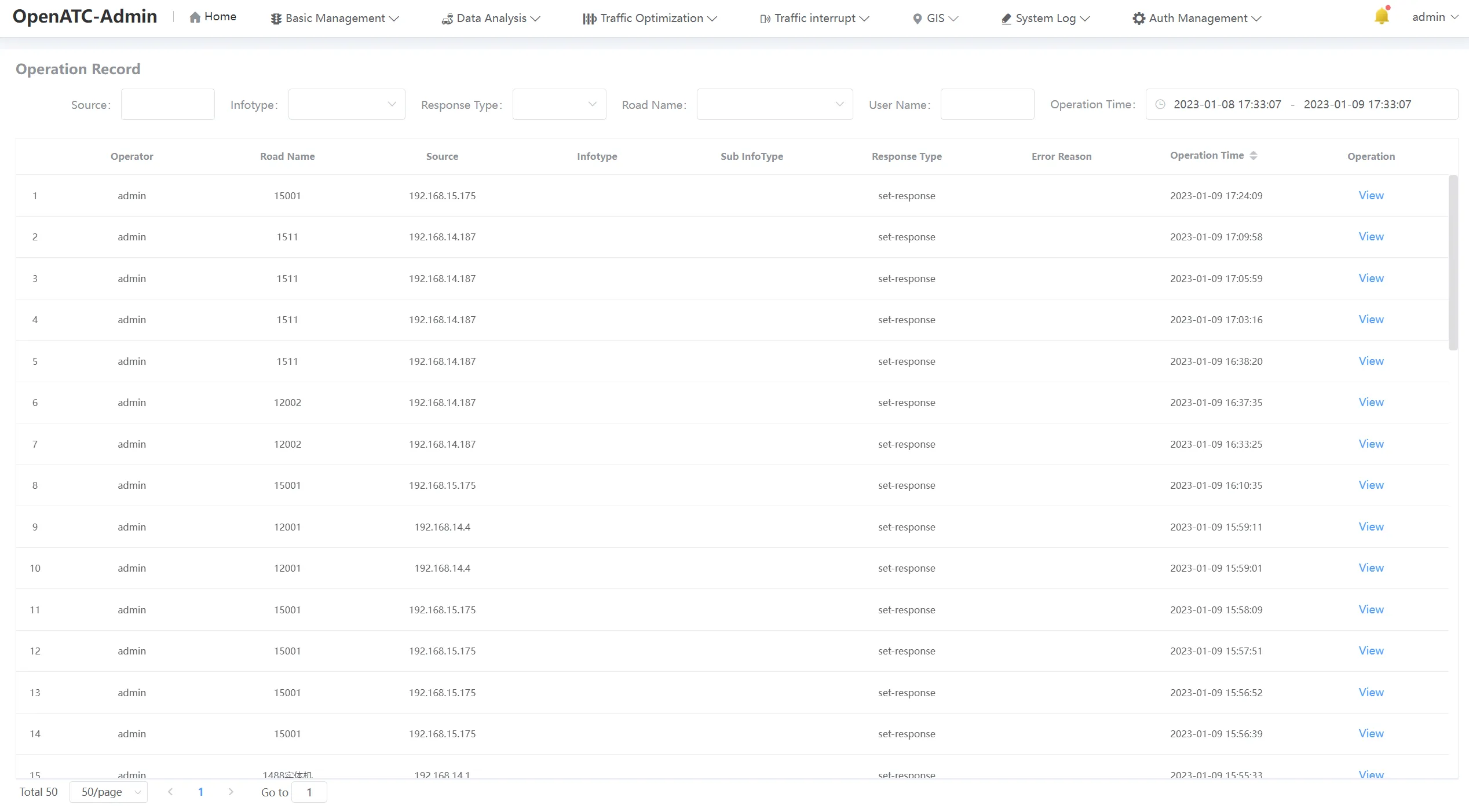Viewport: 1469px width, 812px height.
Task: View record 2 at 17:09:58
Action: pyautogui.click(x=1371, y=236)
